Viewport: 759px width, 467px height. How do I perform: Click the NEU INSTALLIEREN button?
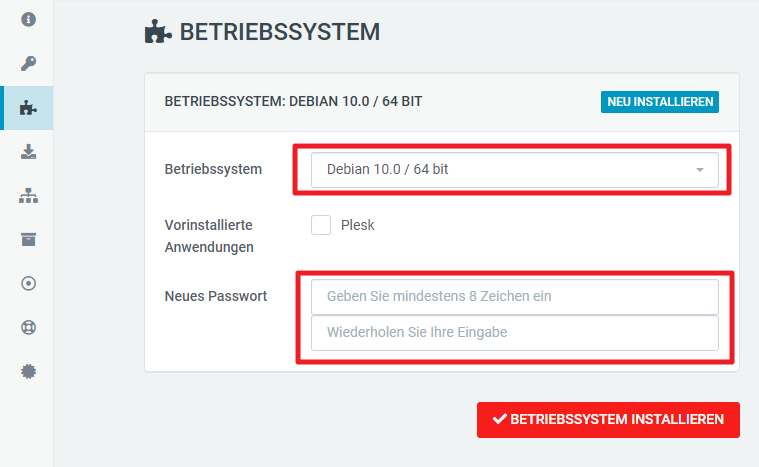660,102
